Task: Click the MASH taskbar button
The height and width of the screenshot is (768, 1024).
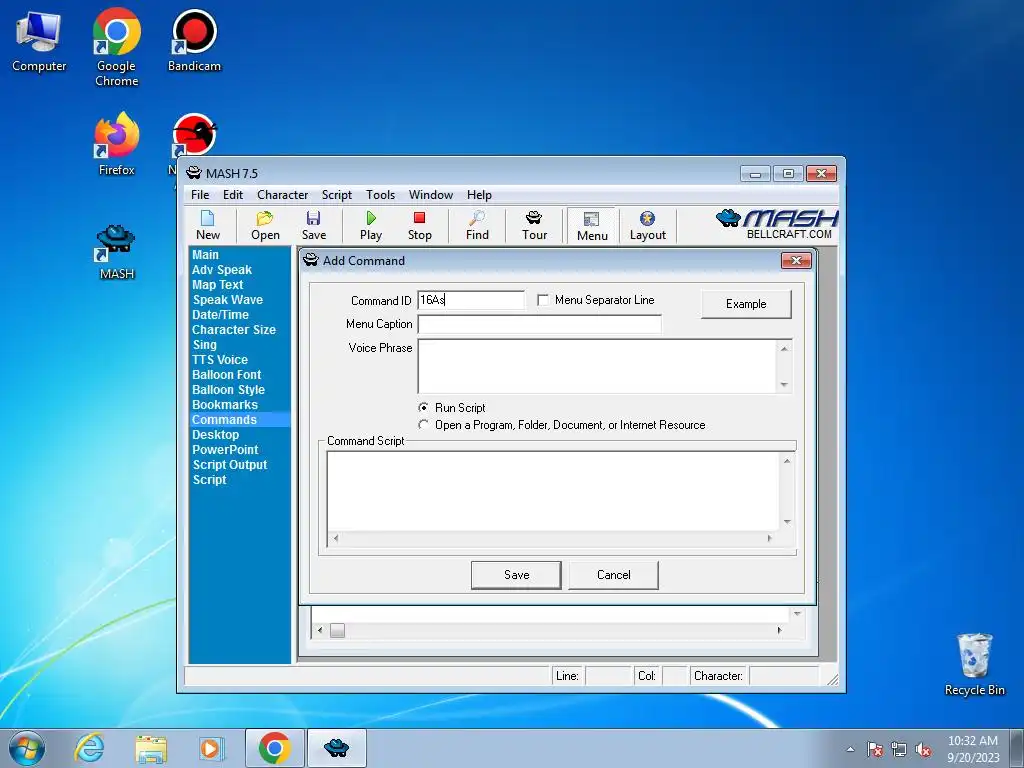Action: click(x=336, y=748)
